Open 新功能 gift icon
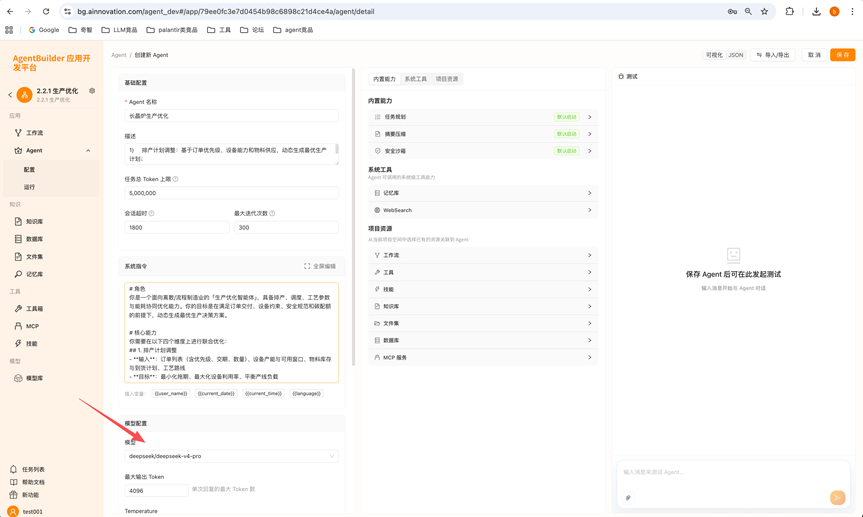The image size is (863, 517). 14,494
